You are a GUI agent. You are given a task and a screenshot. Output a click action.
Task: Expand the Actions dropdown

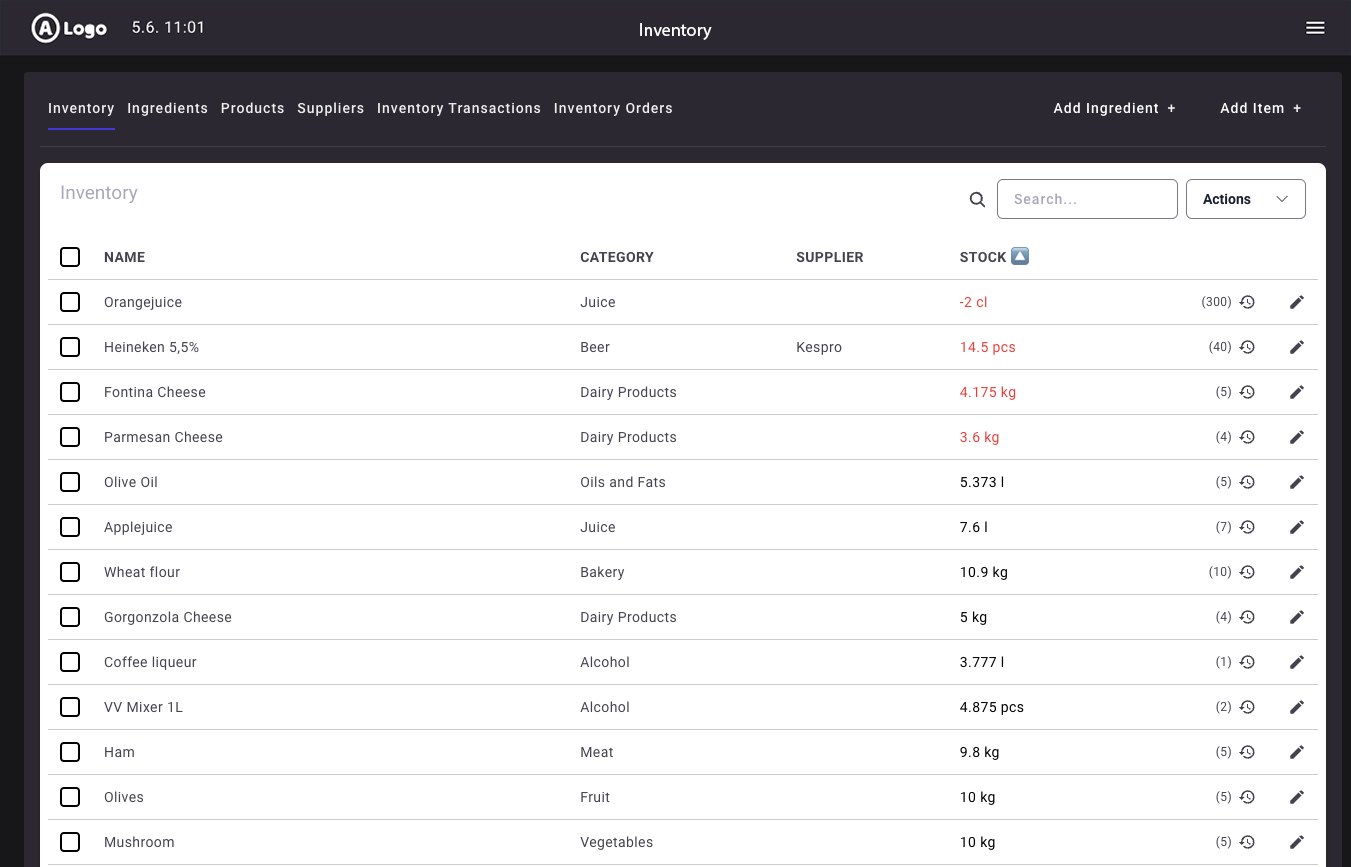pos(1245,199)
